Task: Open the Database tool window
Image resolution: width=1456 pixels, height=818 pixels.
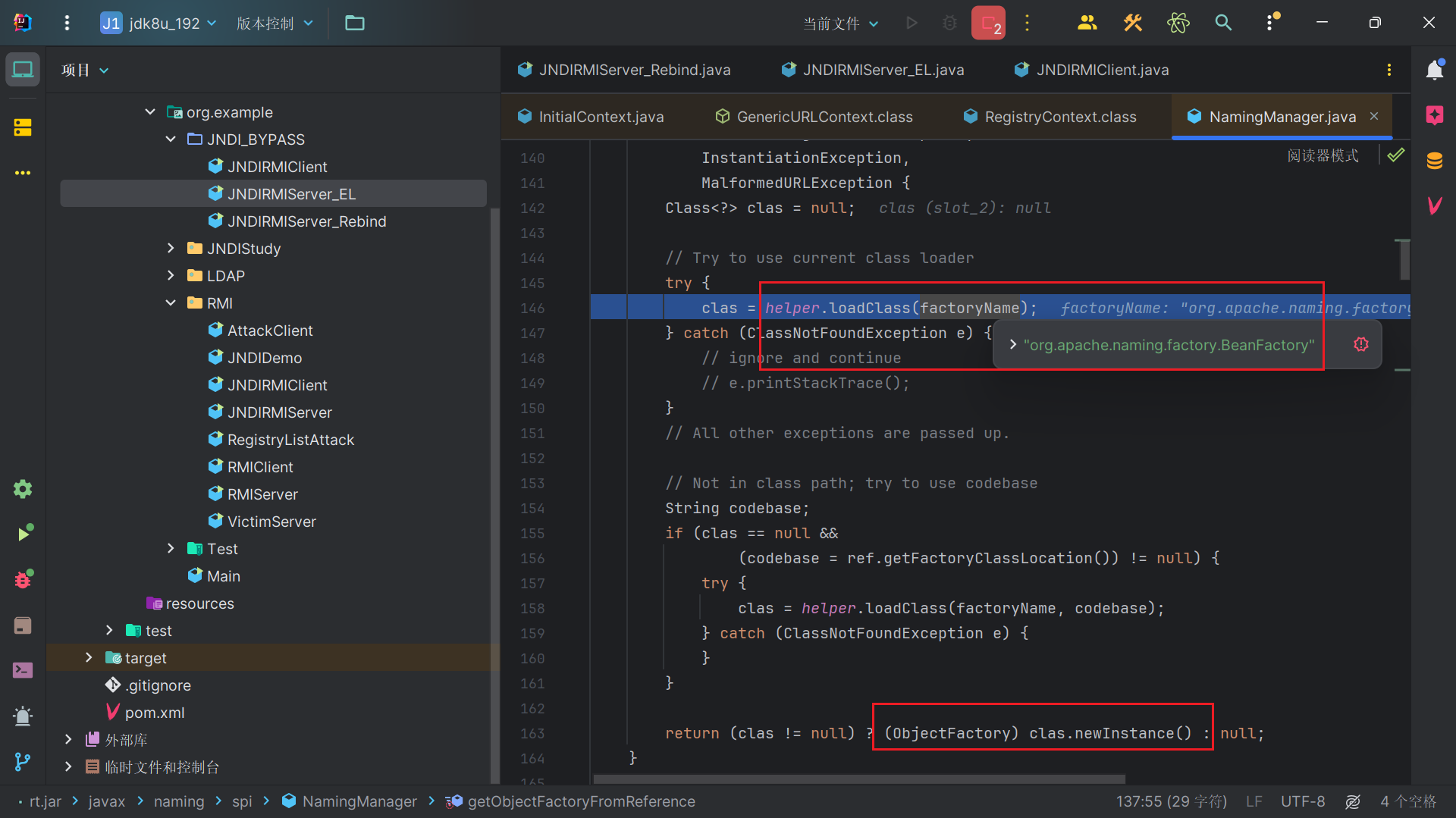Action: [x=1434, y=161]
